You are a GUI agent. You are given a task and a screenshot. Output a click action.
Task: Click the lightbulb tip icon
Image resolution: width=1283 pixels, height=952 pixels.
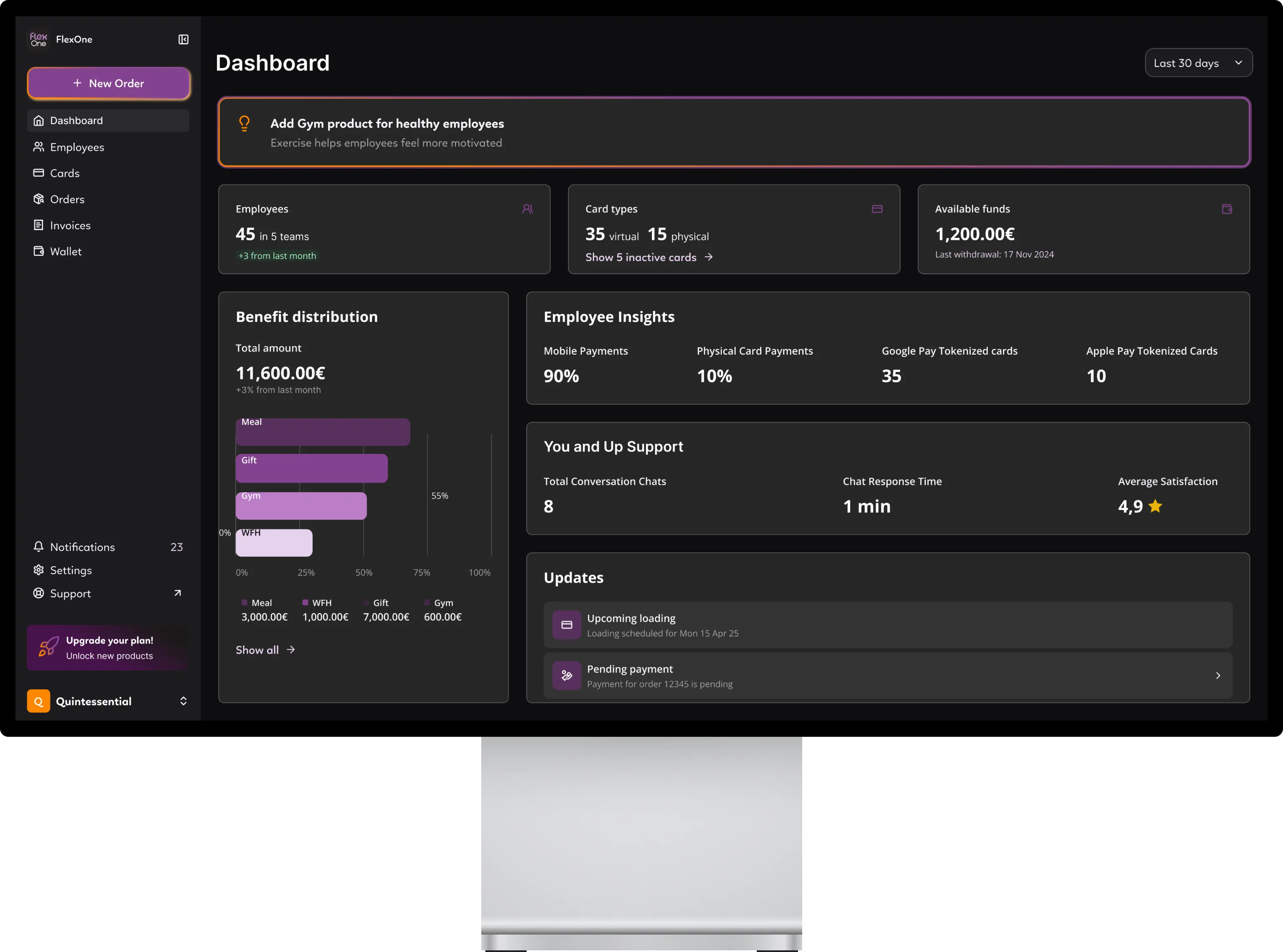pos(244,123)
